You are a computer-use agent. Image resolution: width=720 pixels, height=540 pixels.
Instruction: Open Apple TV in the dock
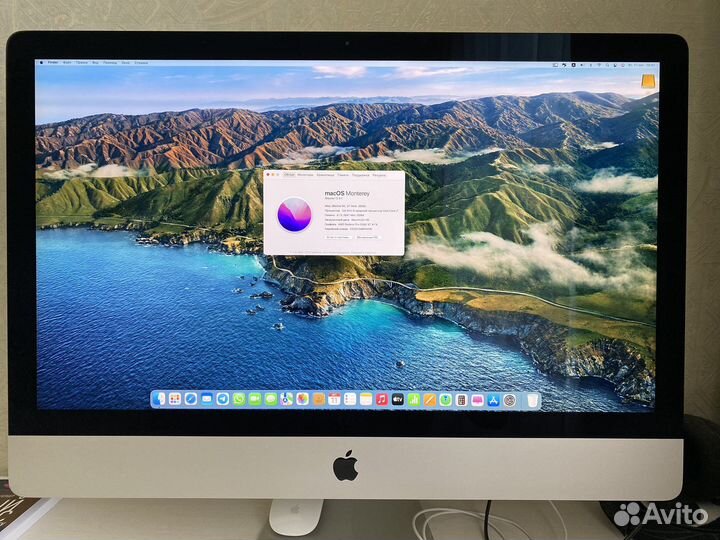point(398,399)
